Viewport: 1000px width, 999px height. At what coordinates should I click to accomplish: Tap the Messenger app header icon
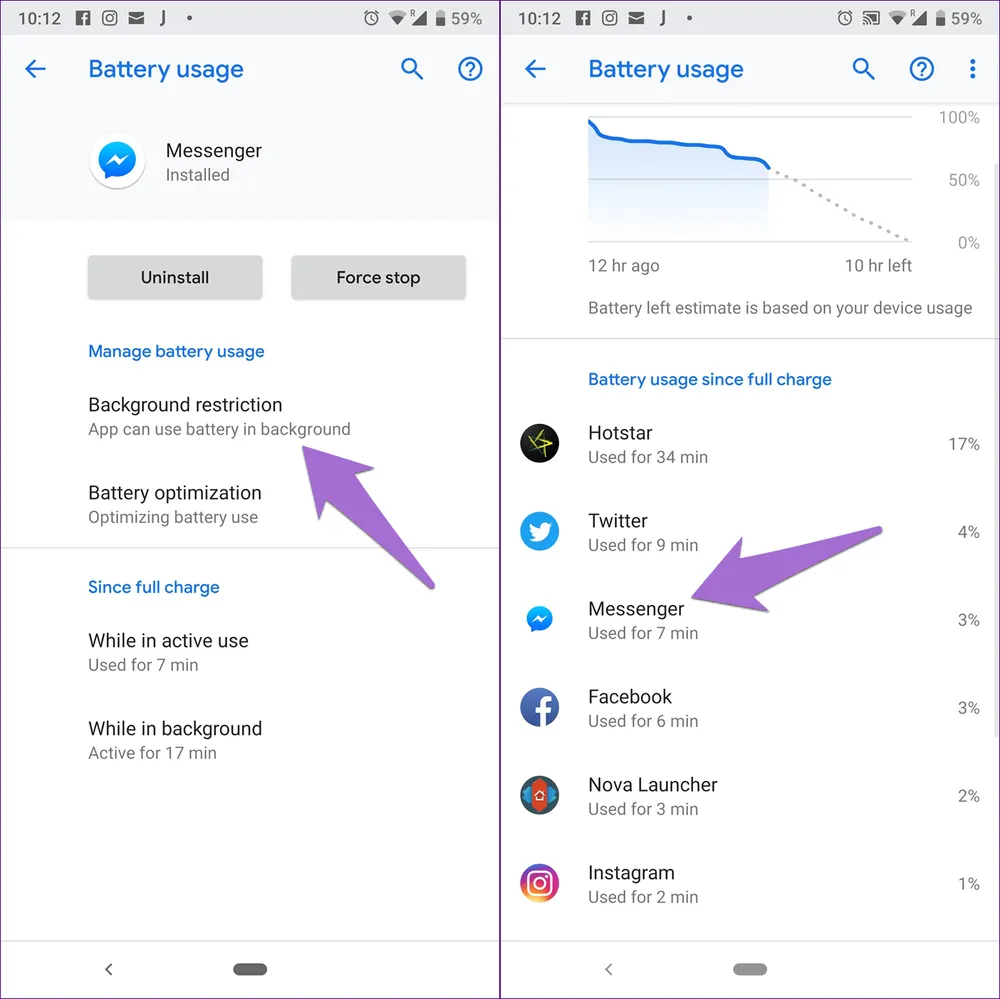pyautogui.click(x=117, y=161)
